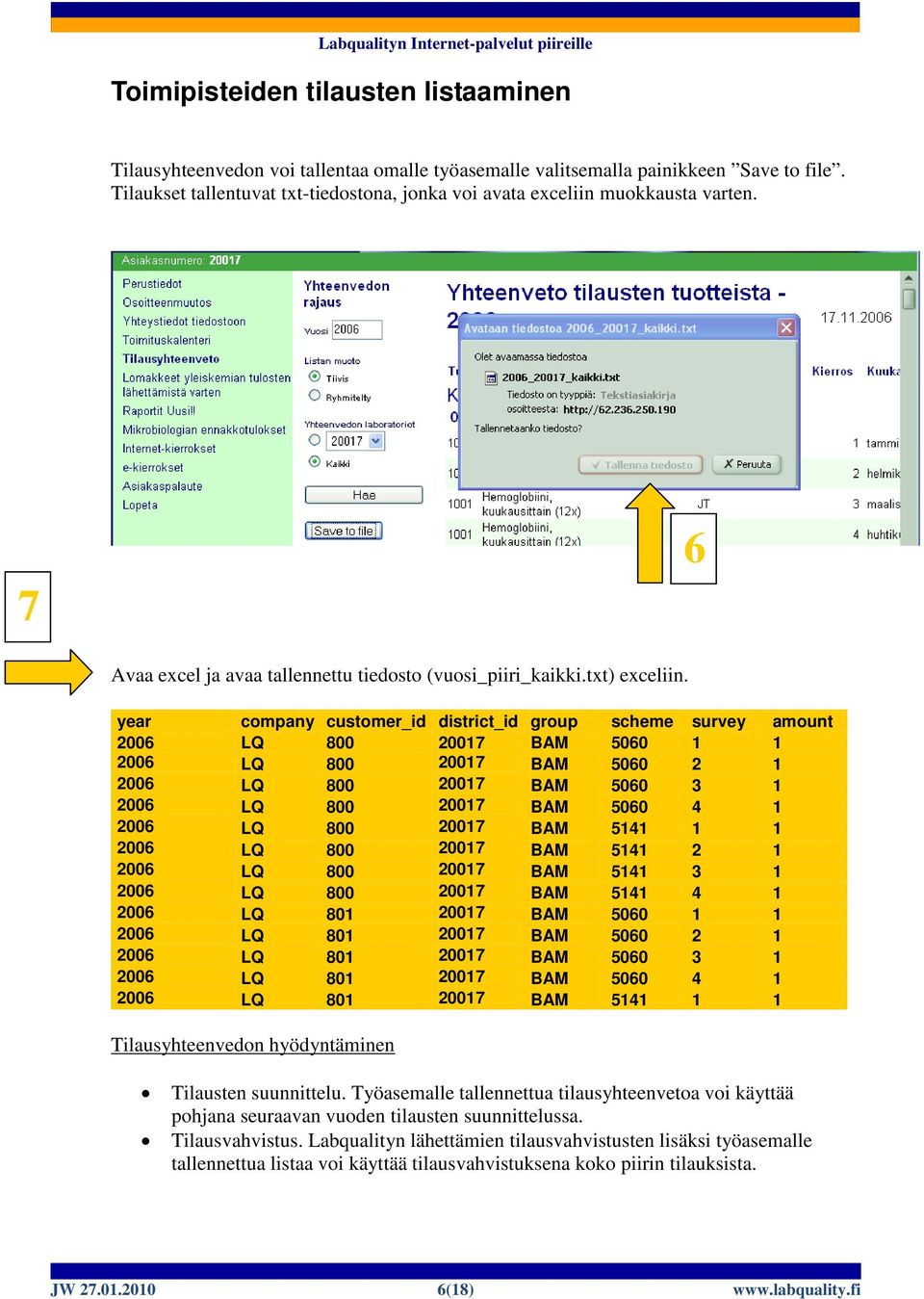Click the Kierros column header
This screenshot has height=1299, width=924.
[833, 371]
